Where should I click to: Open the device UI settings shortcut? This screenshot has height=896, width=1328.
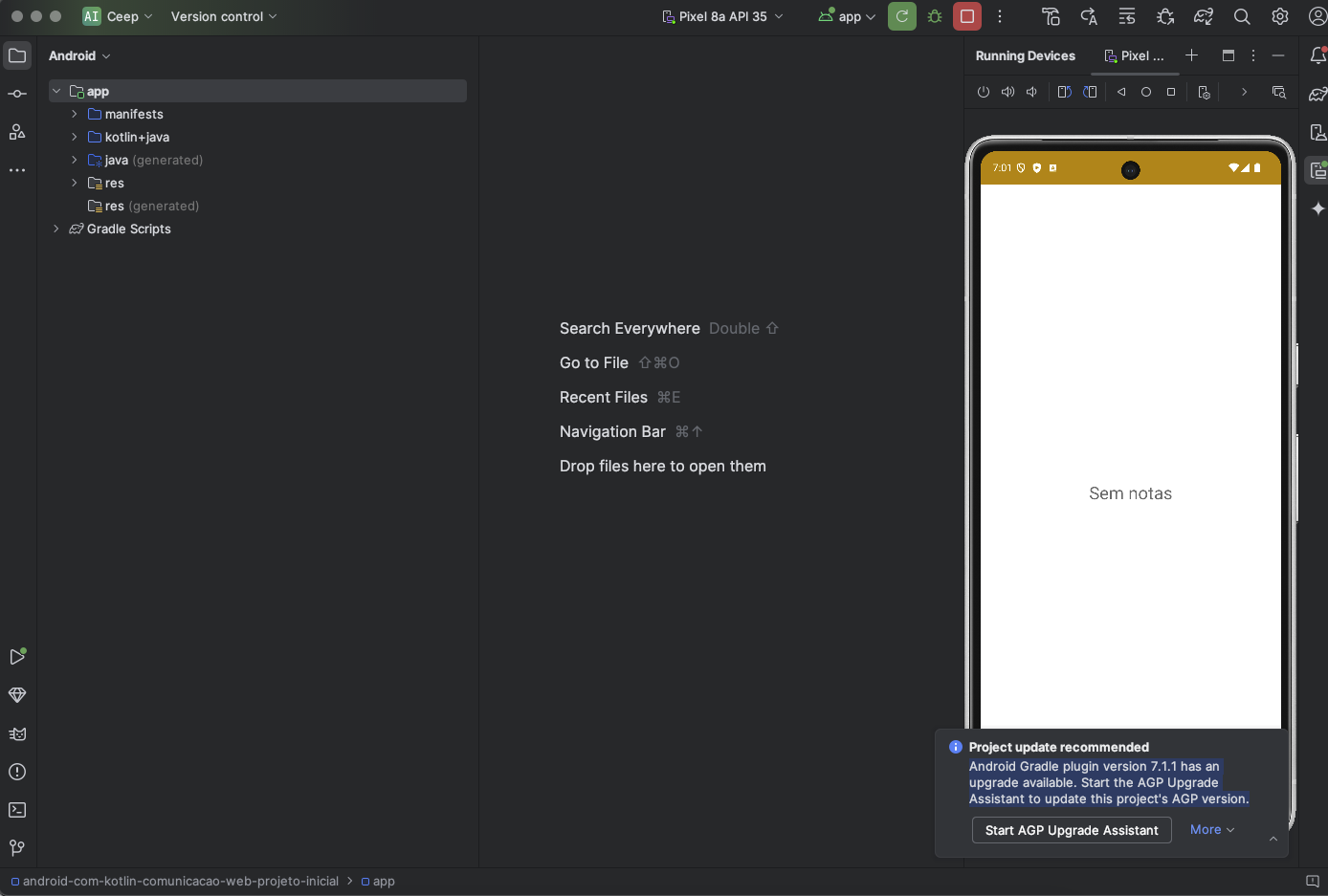pyautogui.click(x=1205, y=92)
